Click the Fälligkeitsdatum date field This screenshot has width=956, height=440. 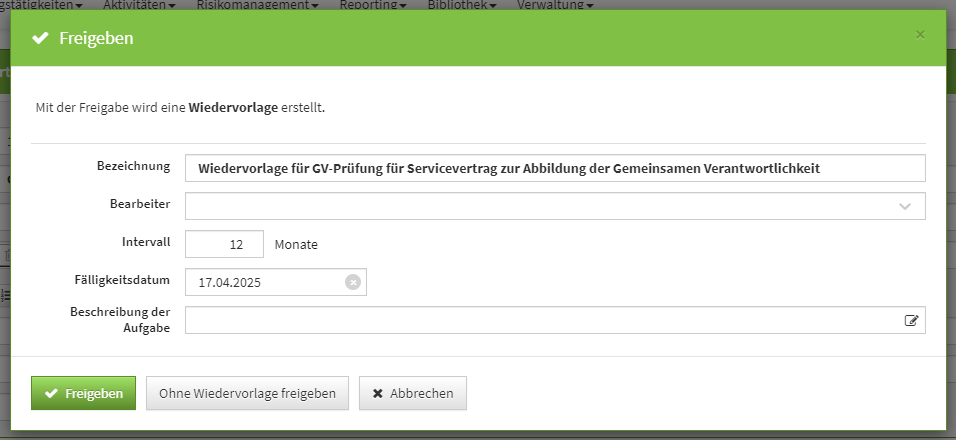265,282
